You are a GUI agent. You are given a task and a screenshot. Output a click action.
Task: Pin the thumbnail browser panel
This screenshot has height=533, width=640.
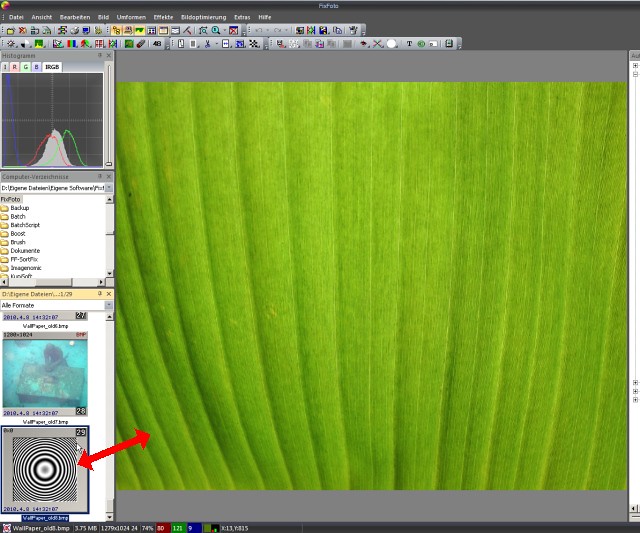100,294
